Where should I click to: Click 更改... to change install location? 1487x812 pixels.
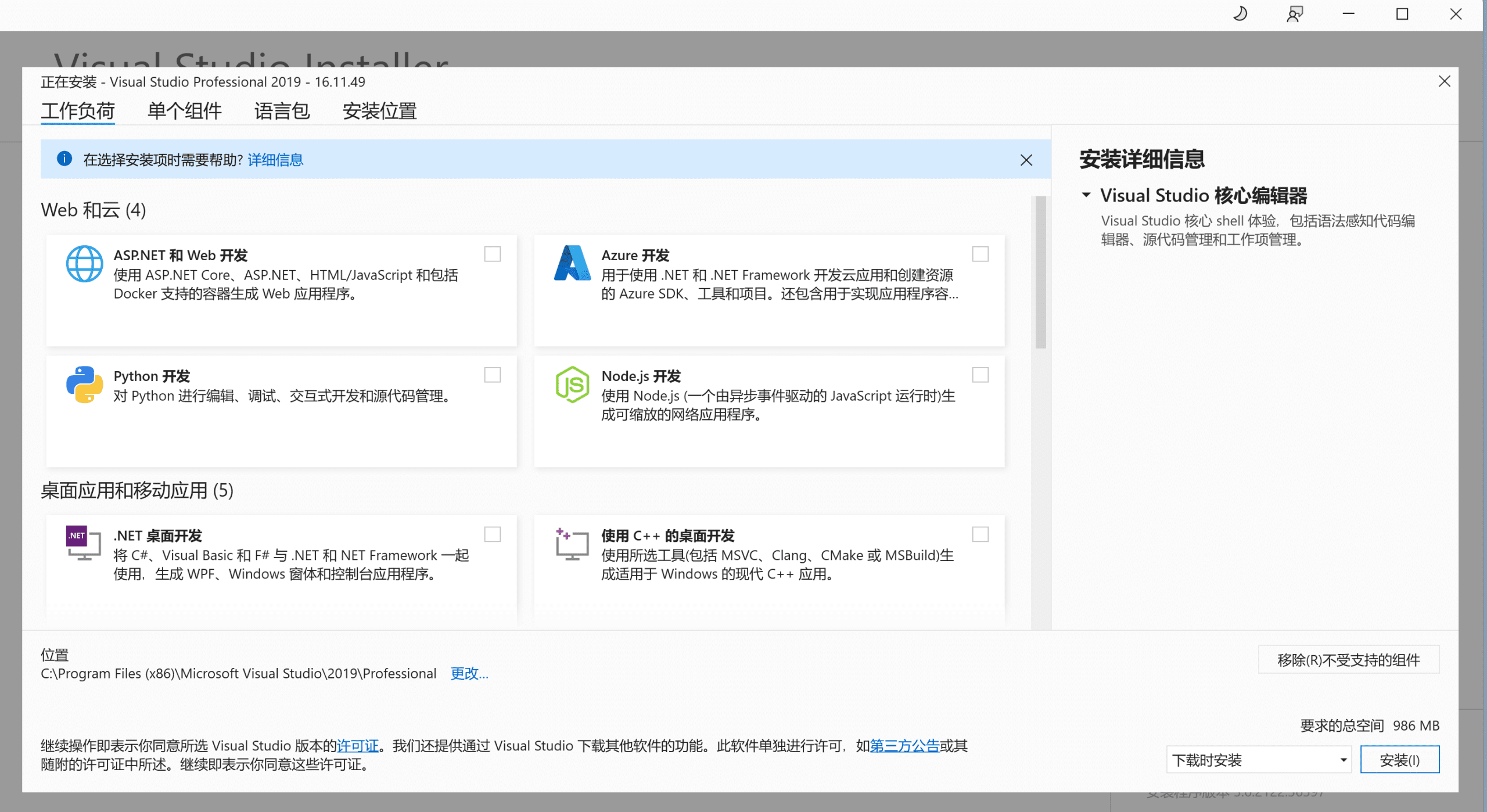469,673
